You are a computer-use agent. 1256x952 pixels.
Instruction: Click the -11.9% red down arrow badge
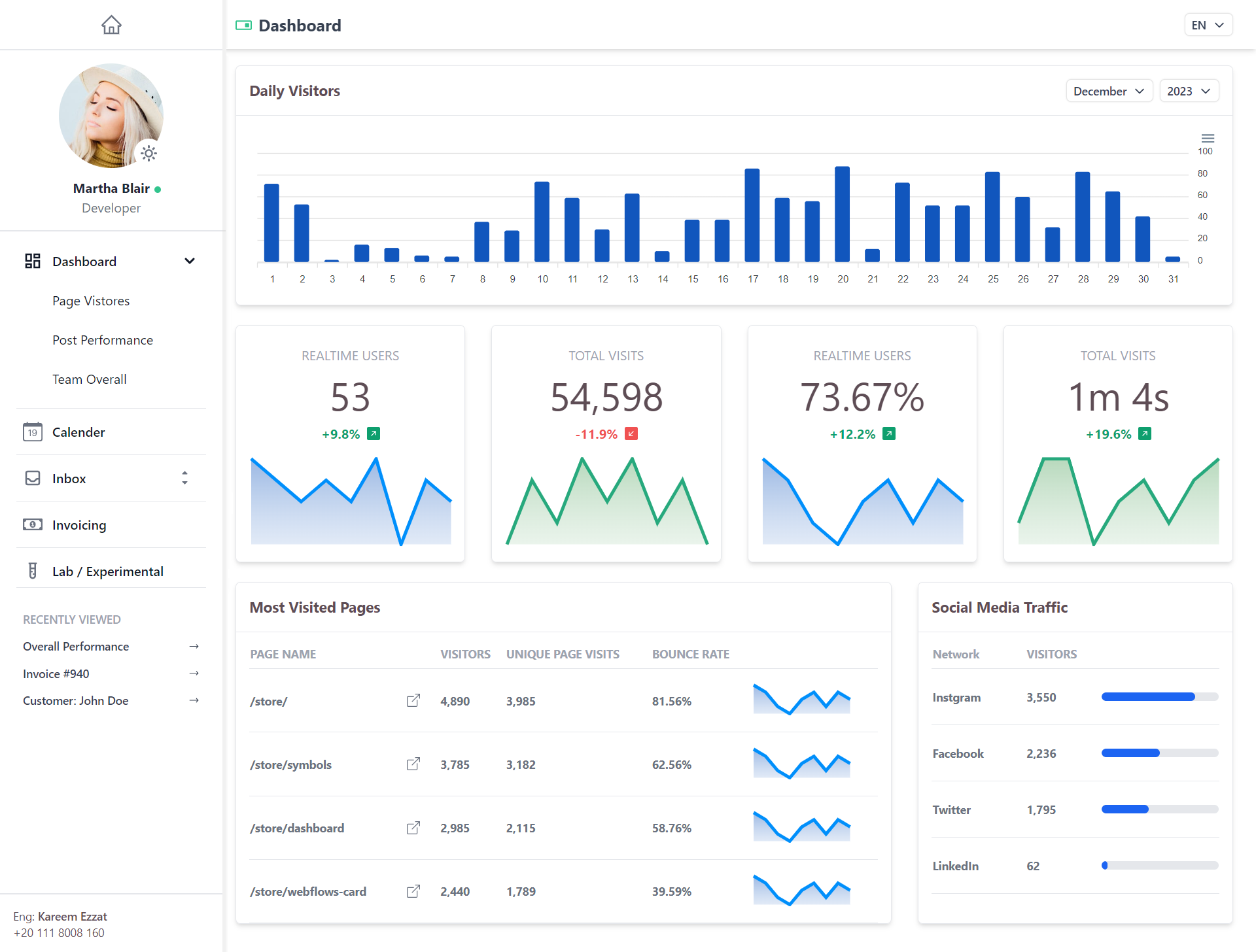pos(631,433)
